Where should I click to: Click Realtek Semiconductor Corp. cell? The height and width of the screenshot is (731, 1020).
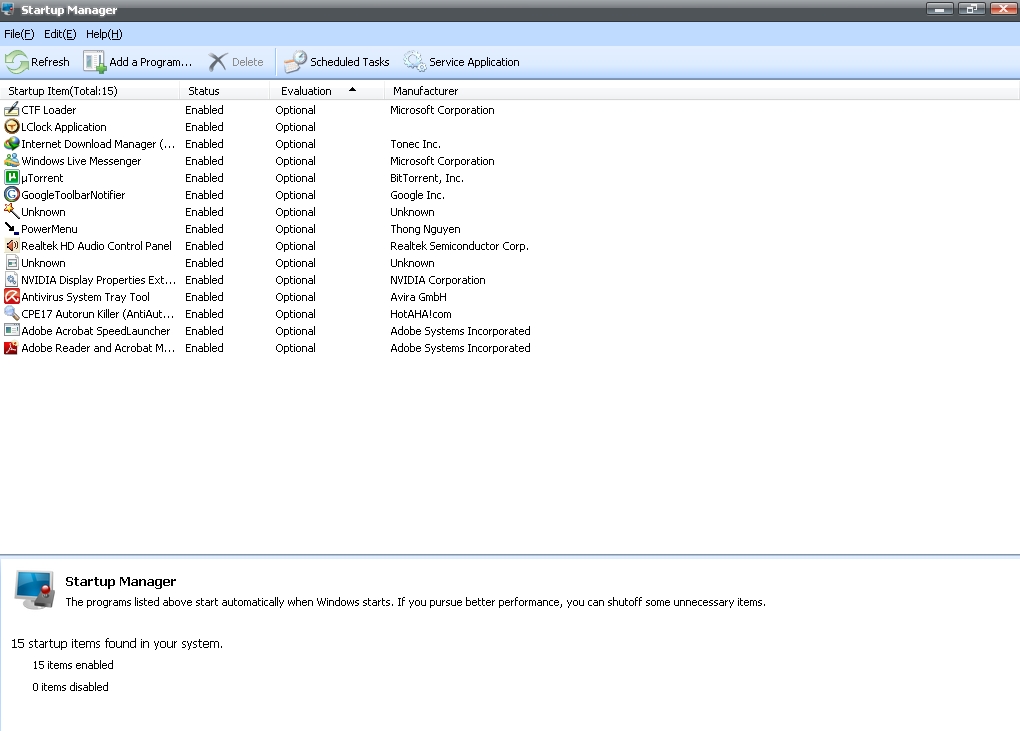point(459,246)
